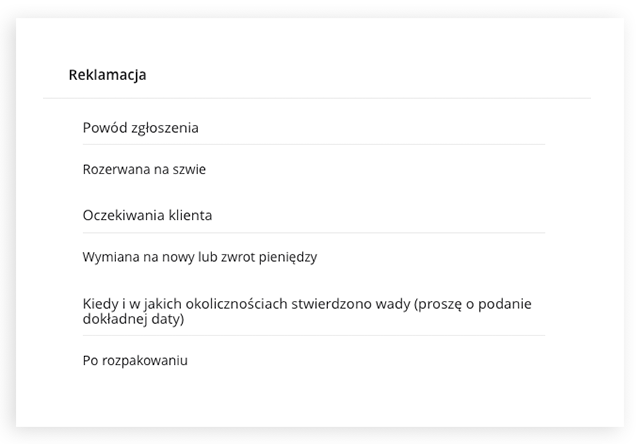Click the line above "Po rozpakowaniu"
Screen dimensions: 639x444
[314, 336]
